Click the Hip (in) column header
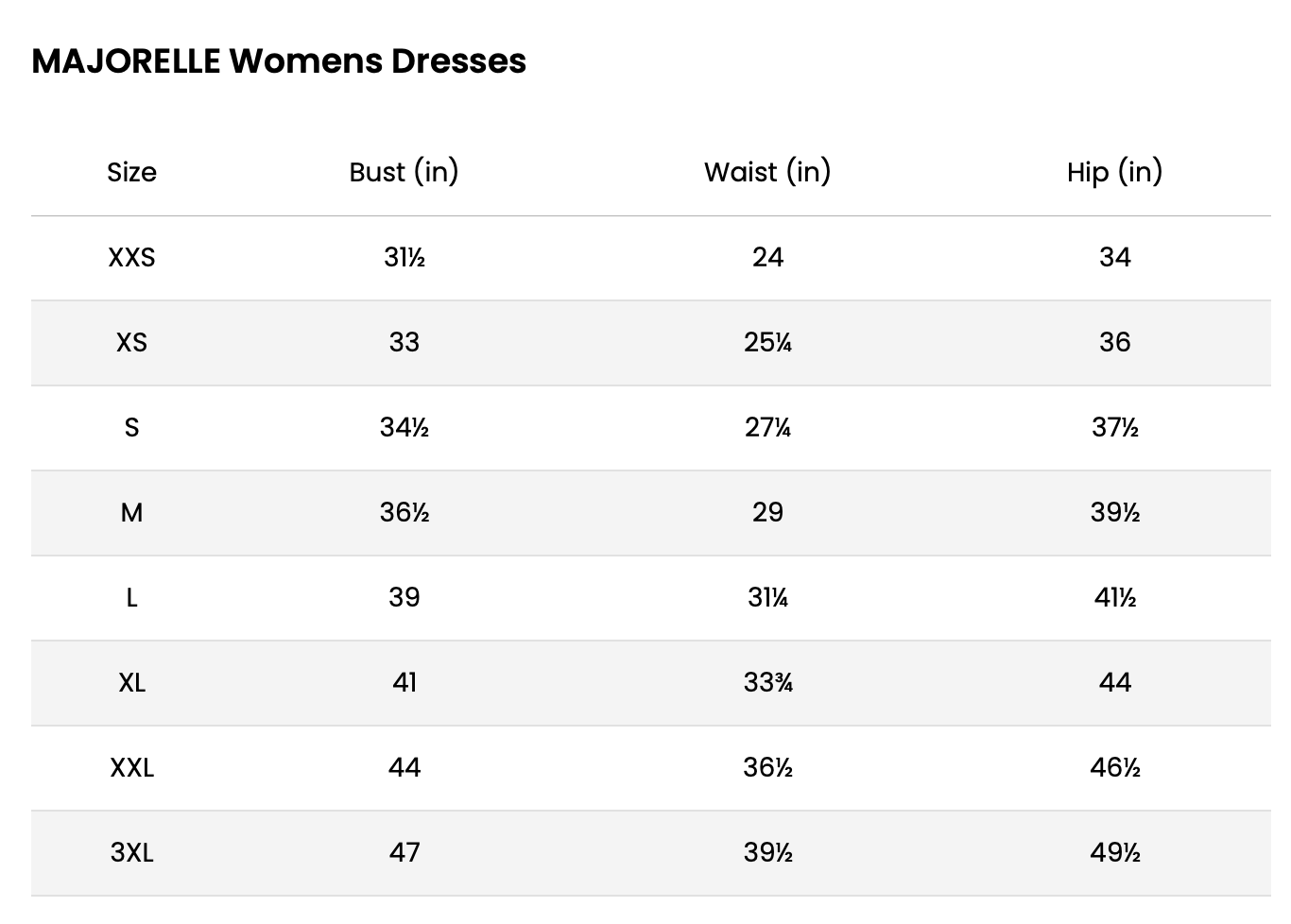Image resolution: width=1291 pixels, height=924 pixels. 1114,172
